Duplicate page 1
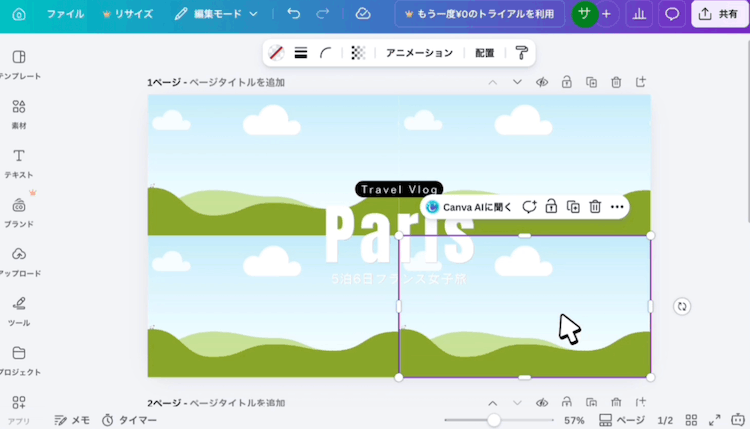 592,82
